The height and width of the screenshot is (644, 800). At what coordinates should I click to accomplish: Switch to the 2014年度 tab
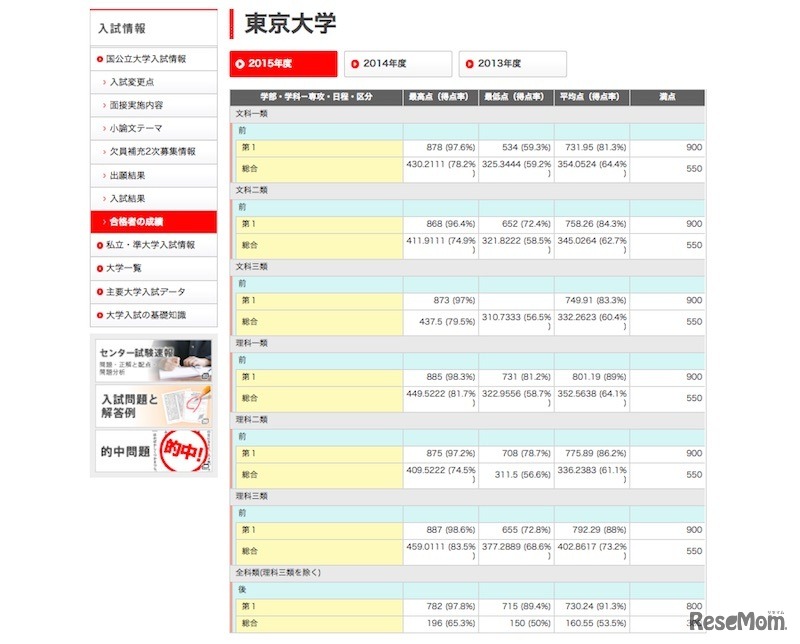click(398, 64)
